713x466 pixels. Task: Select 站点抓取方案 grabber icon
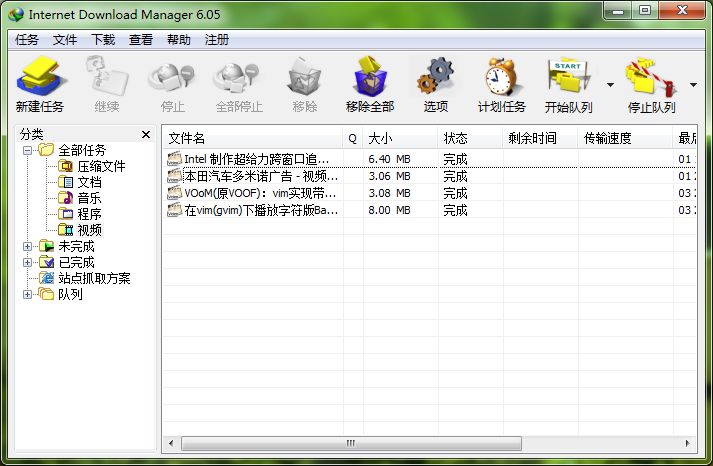[46, 278]
